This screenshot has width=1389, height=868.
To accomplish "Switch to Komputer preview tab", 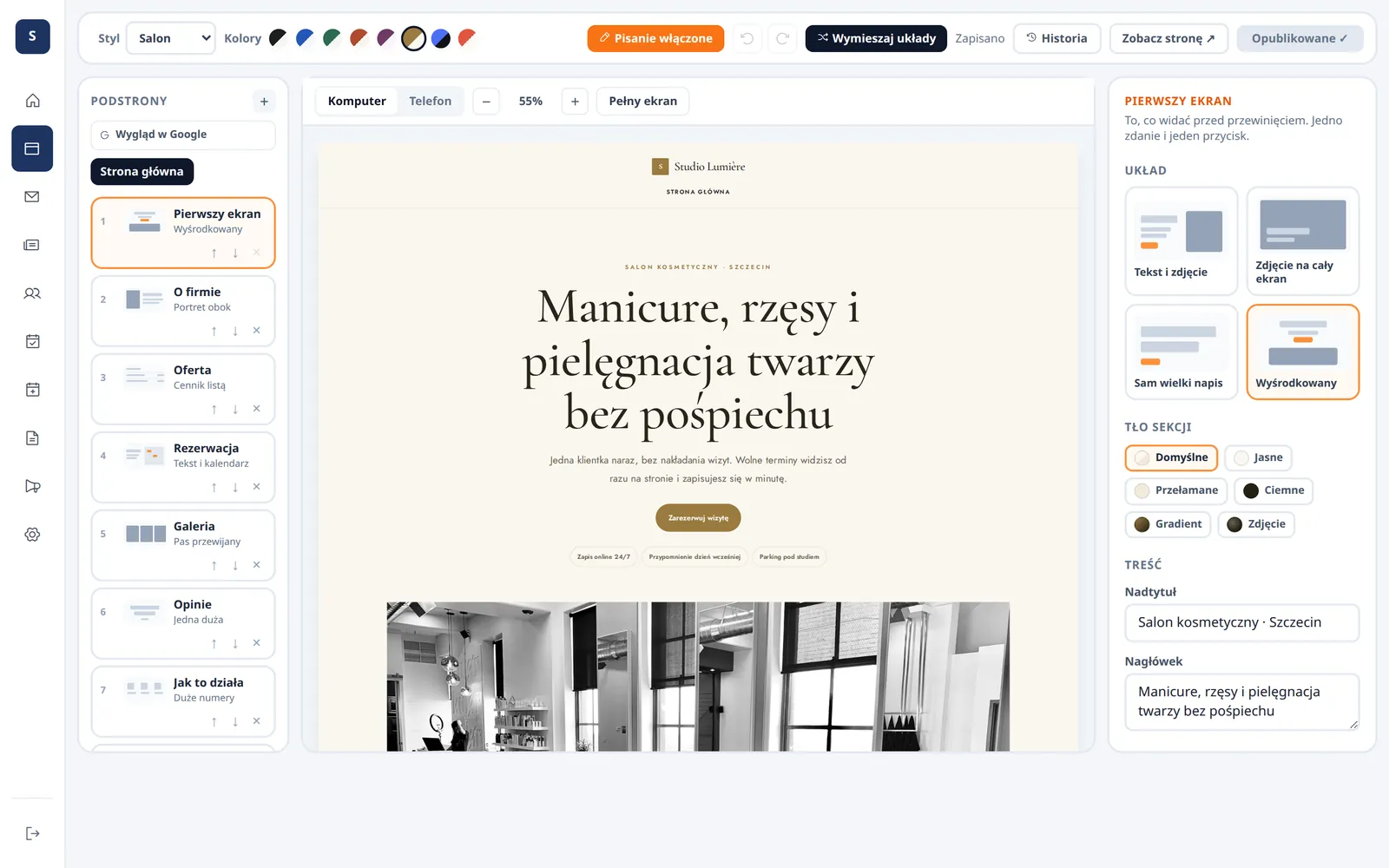I will click(357, 102).
